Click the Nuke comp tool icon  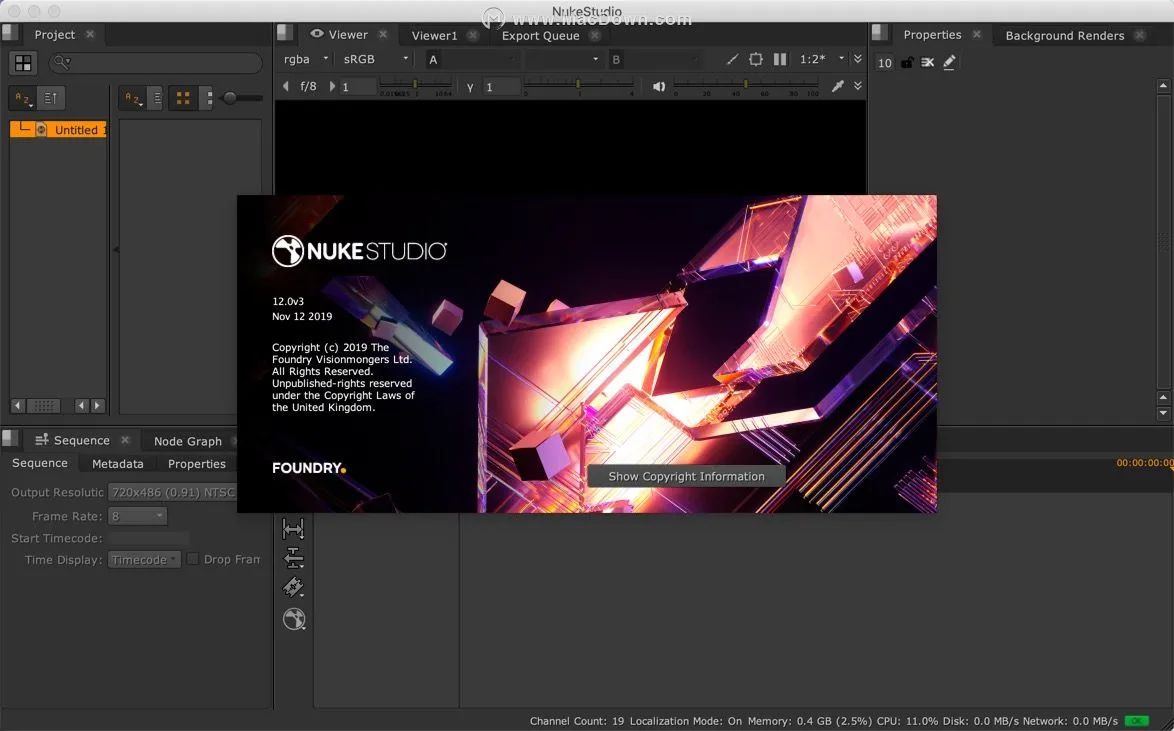click(294, 619)
